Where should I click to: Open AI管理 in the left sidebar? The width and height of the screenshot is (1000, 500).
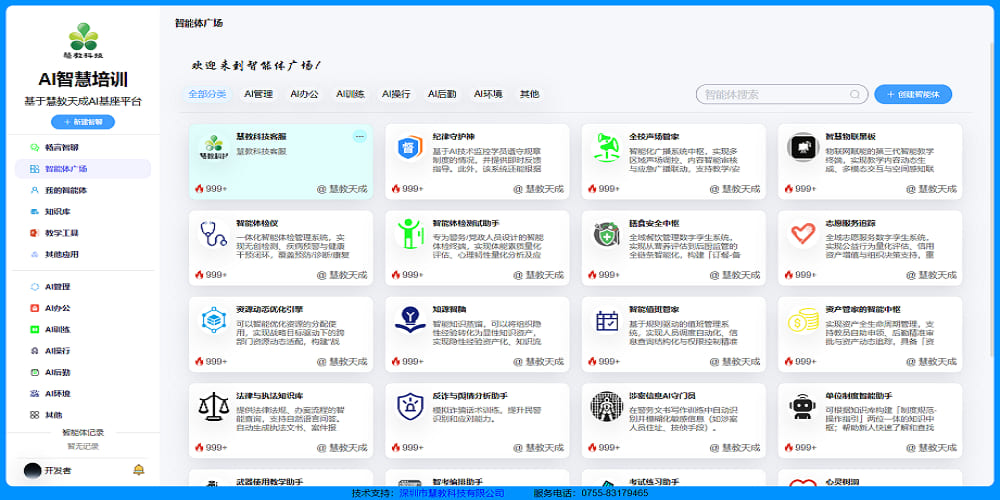click(83, 287)
